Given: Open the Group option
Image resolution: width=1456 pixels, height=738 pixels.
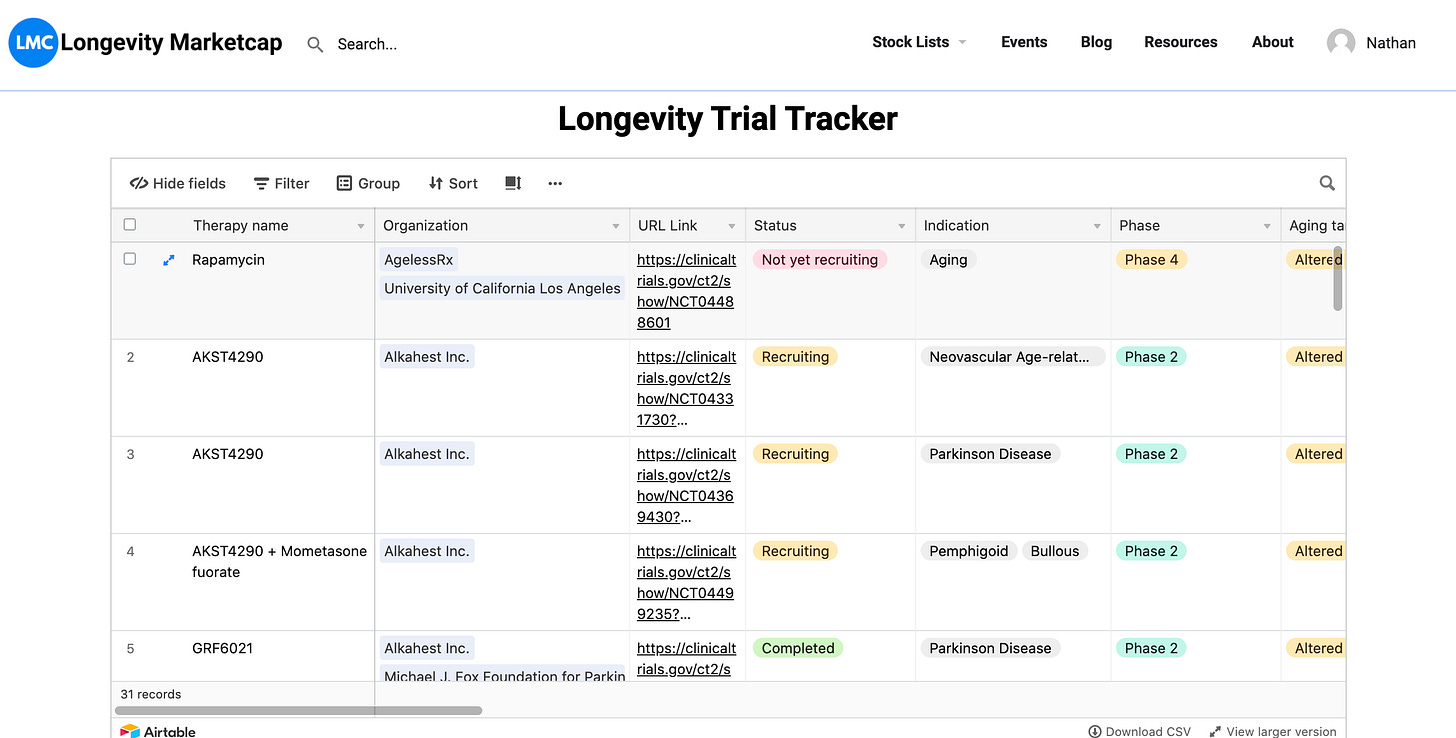Looking at the screenshot, I should point(368,183).
